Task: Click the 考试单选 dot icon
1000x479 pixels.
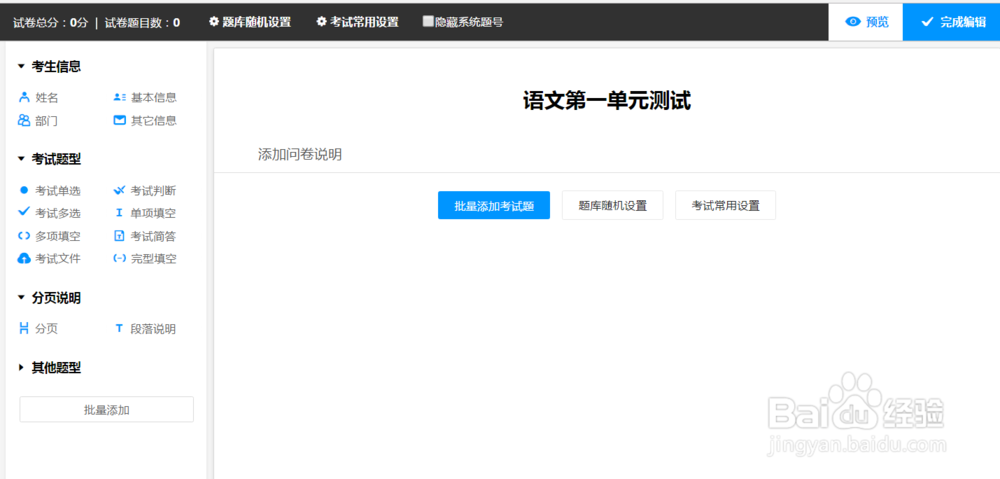Action: click(24, 190)
